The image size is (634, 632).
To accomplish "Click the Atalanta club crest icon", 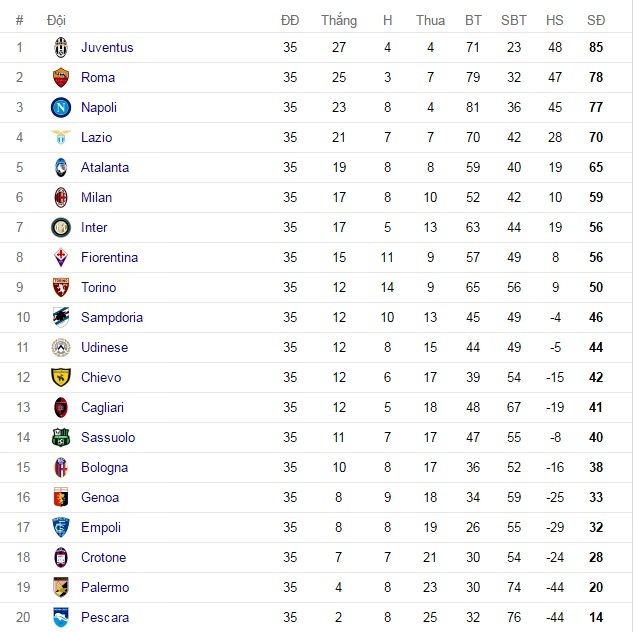I will tap(61, 167).
